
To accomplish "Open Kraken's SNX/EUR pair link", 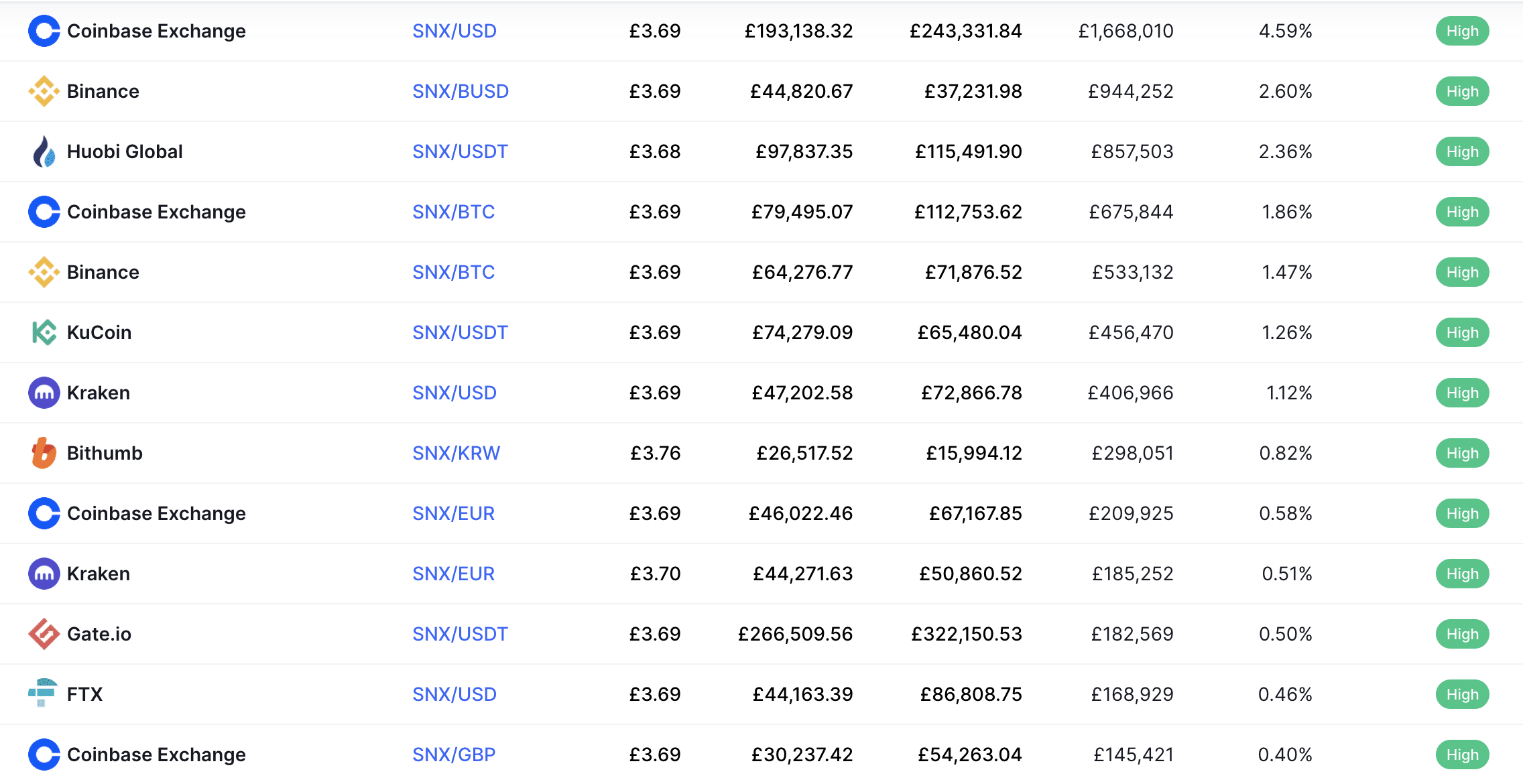I will (453, 574).
